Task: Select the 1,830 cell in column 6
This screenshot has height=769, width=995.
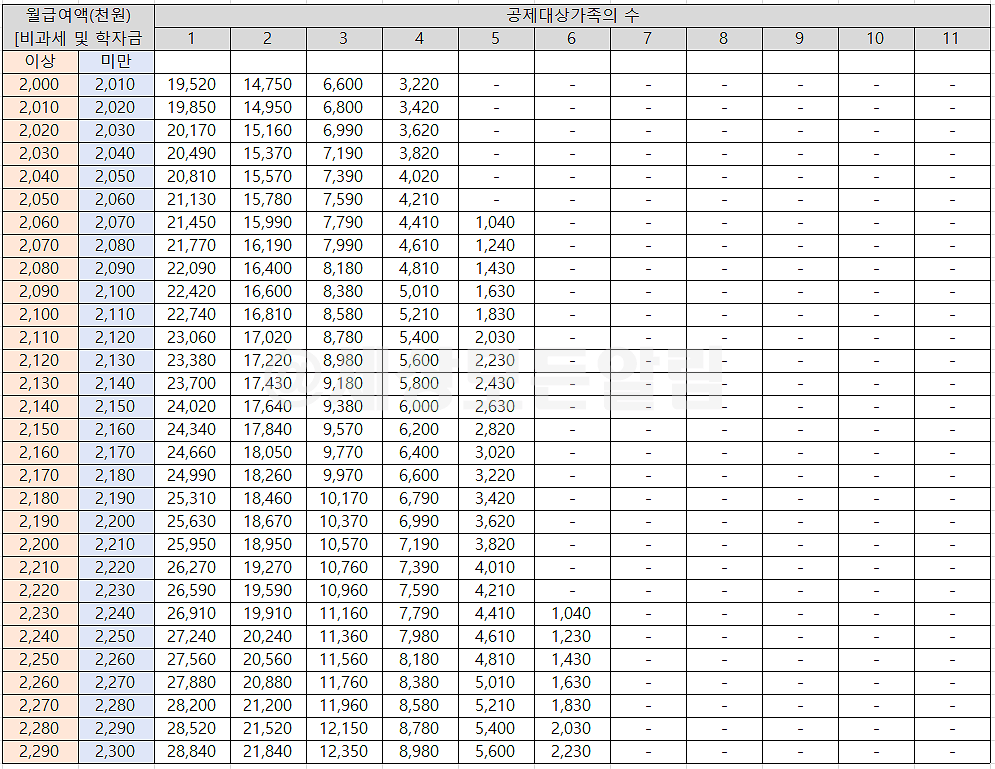Action: [572, 706]
